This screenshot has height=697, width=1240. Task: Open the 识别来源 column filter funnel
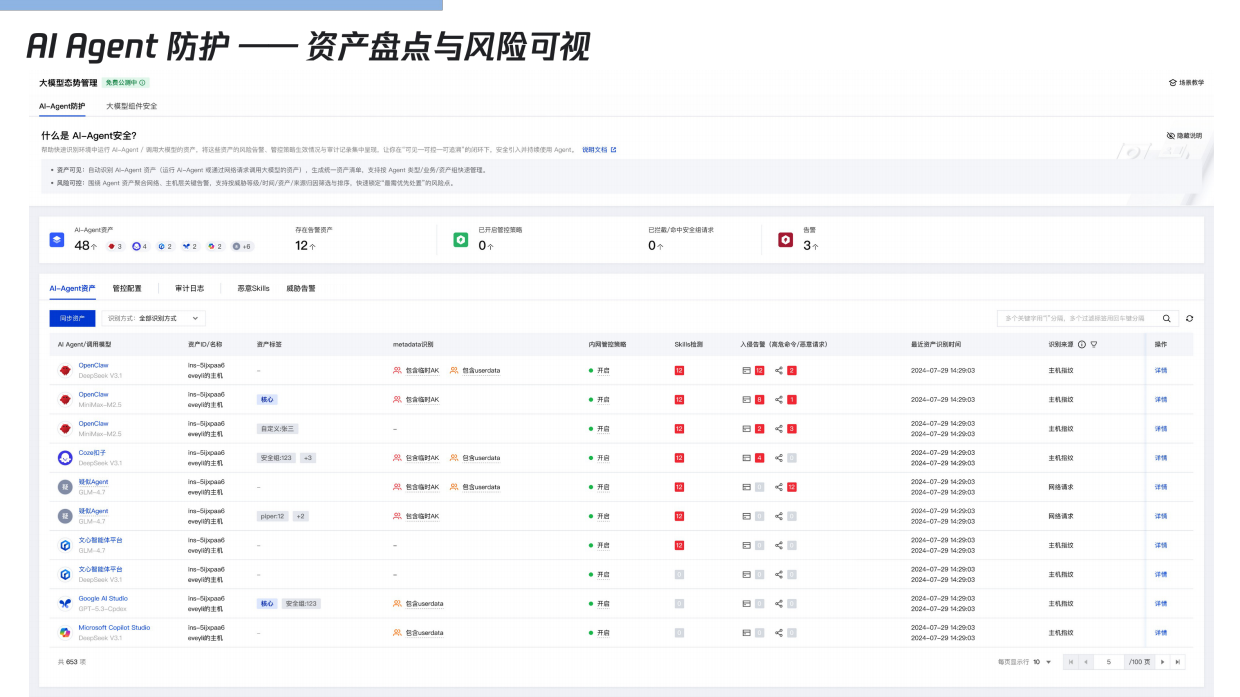coord(1094,344)
